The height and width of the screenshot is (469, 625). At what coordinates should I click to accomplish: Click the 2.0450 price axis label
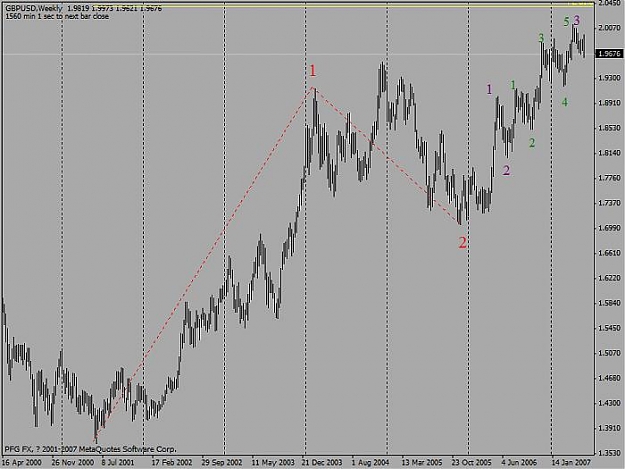[x=610, y=3]
